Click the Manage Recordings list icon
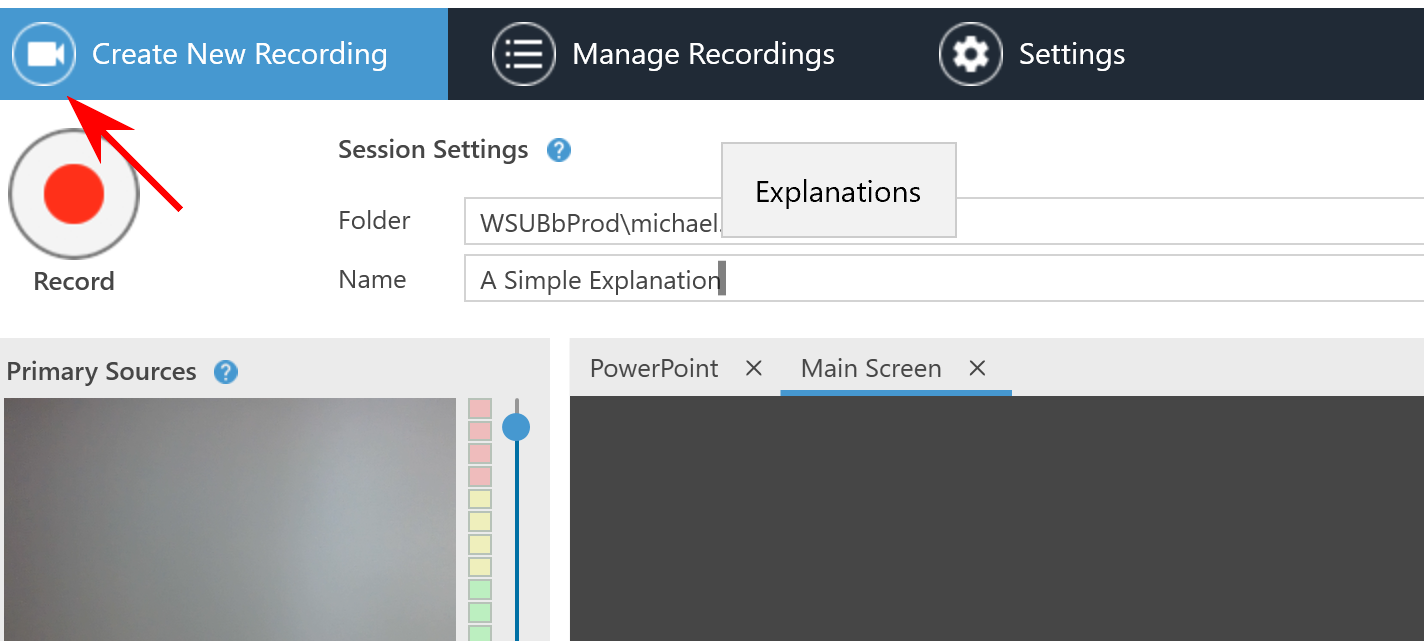1424x641 pixels. (523, 54)
